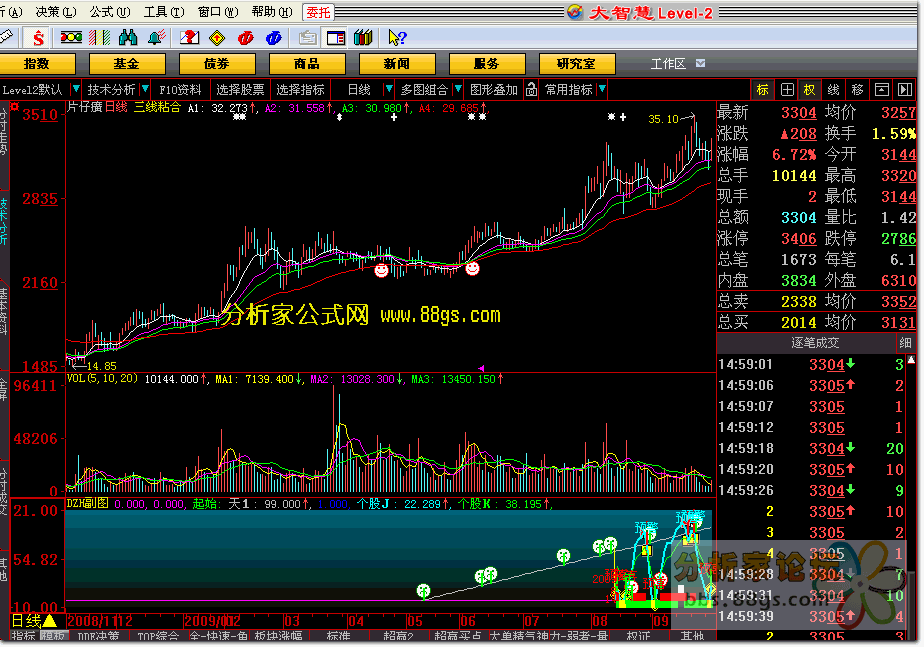
Task: Expand the Level2默认 dropdown arrow
Action: (75, 89)
